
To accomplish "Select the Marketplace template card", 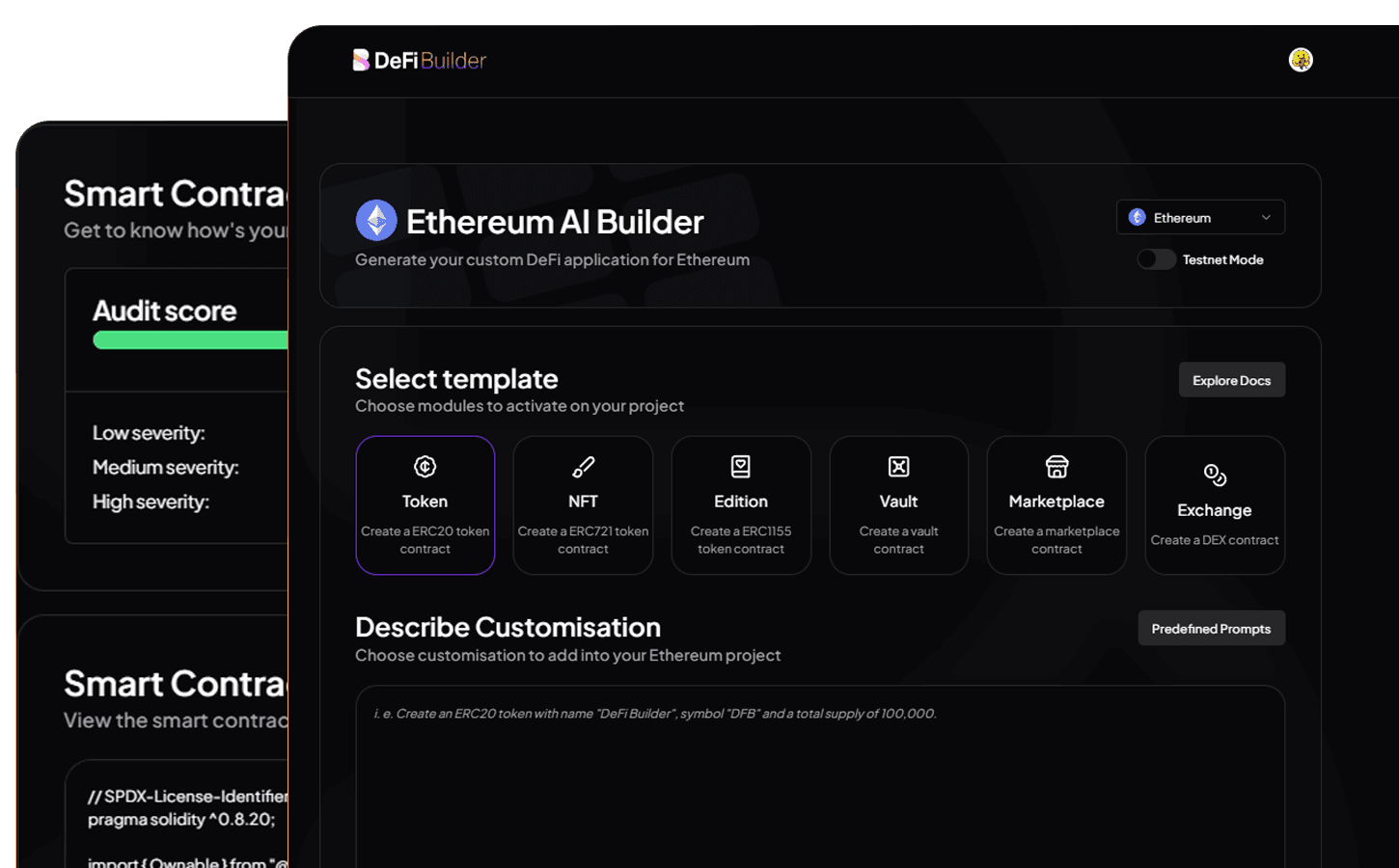I will pyautogui.click(x=1056, y=505).
